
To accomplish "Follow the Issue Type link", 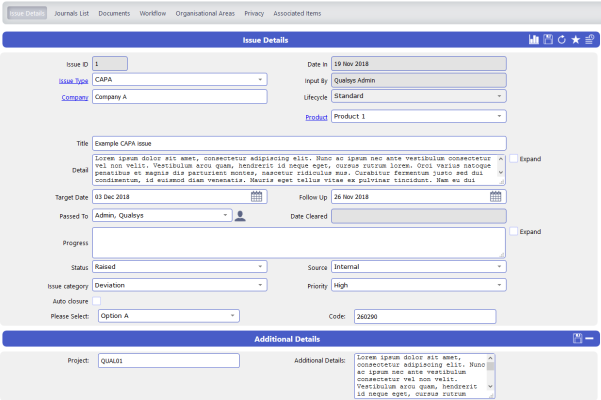I will coord(73,81).
